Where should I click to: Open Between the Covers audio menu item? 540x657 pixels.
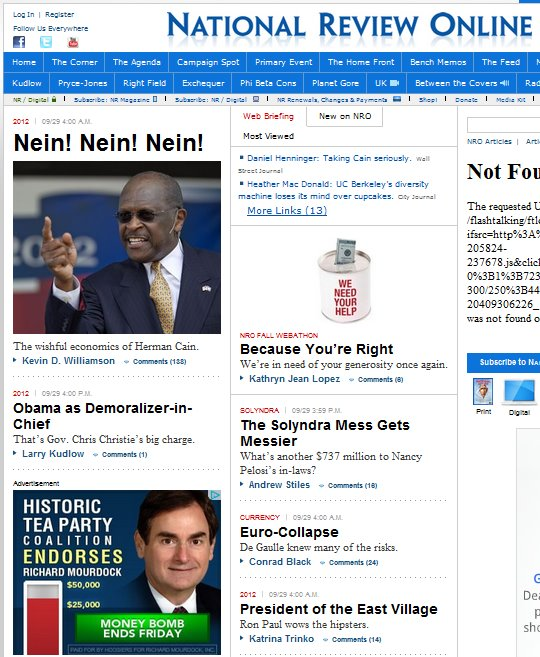click(462, 83)
